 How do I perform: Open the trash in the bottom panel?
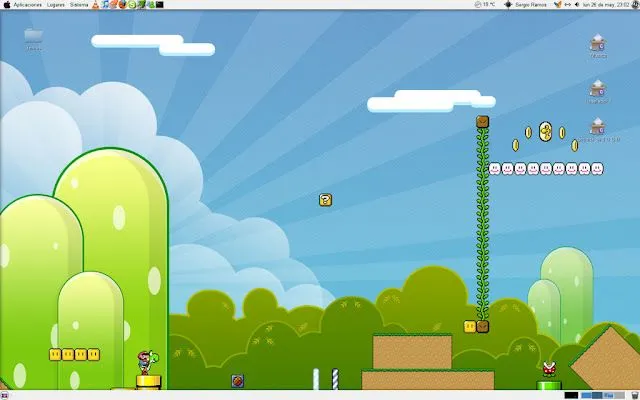pyautogui.click(x=635, y=395)
